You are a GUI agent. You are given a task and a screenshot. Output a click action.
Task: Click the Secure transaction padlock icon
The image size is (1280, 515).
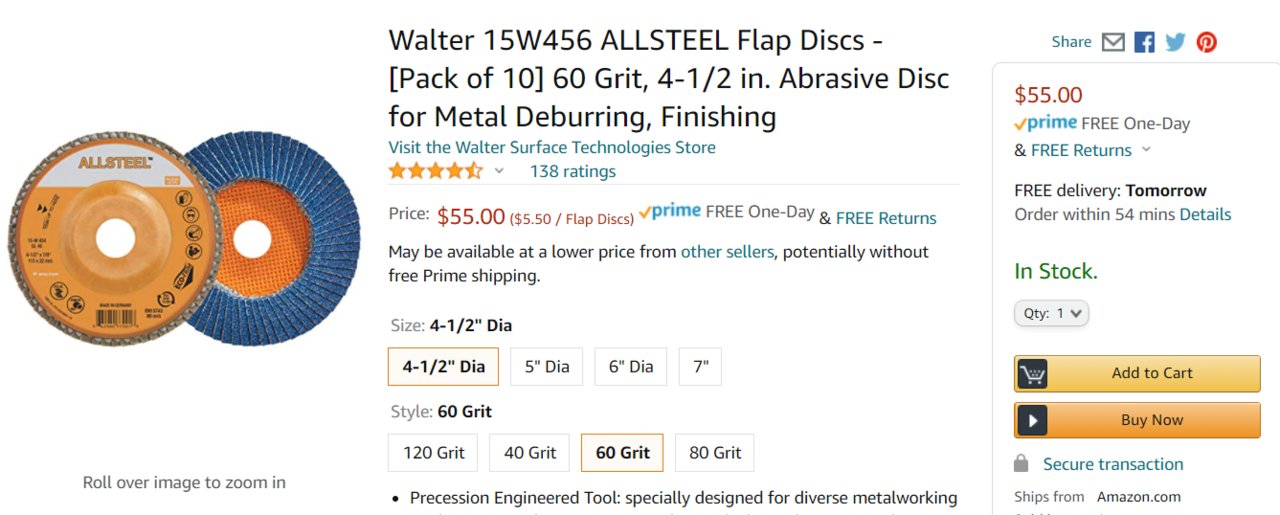pos(1021,464)
